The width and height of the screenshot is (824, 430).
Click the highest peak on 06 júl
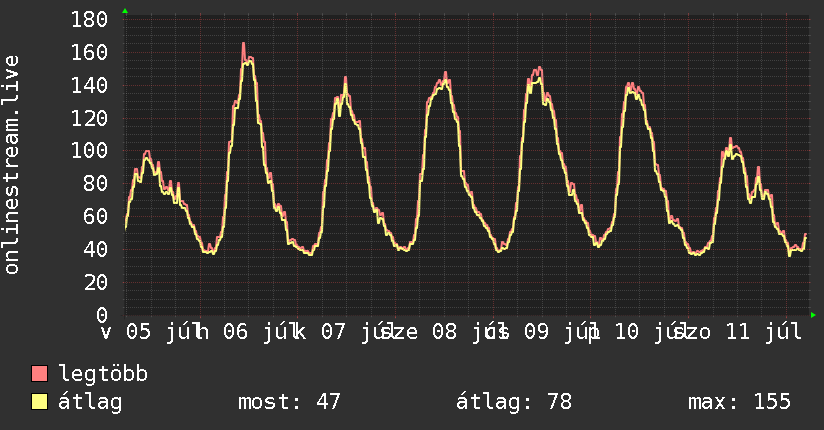click(243, 44)
